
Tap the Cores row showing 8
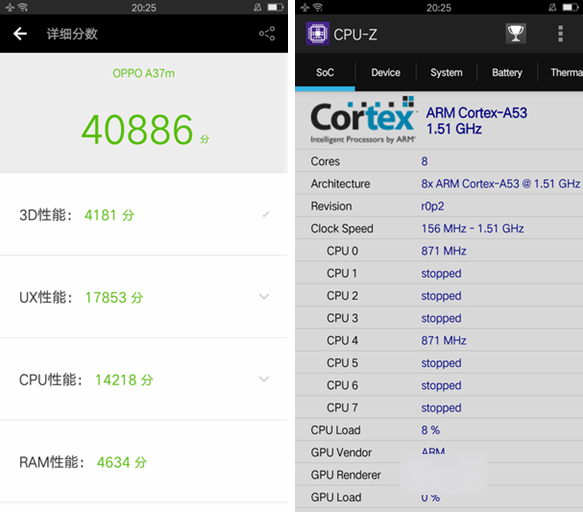(439, 161)
